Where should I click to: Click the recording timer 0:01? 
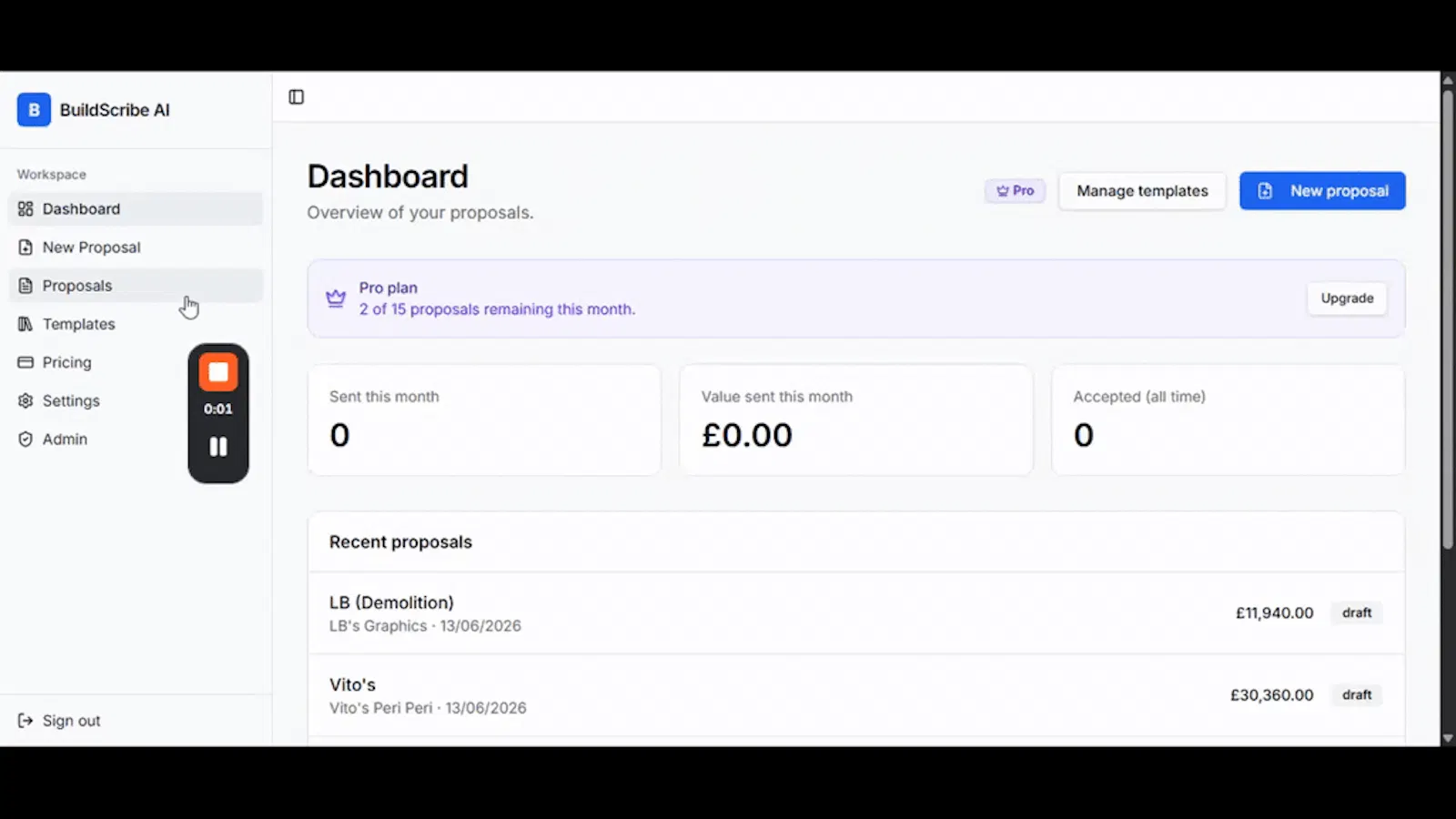(218, 409)
